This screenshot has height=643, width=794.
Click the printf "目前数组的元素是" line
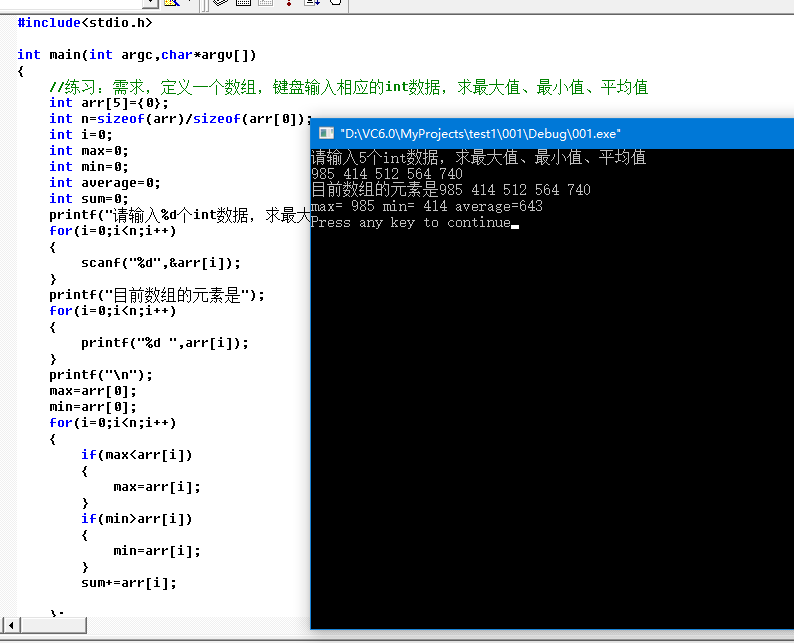click(x=157, y=295)
